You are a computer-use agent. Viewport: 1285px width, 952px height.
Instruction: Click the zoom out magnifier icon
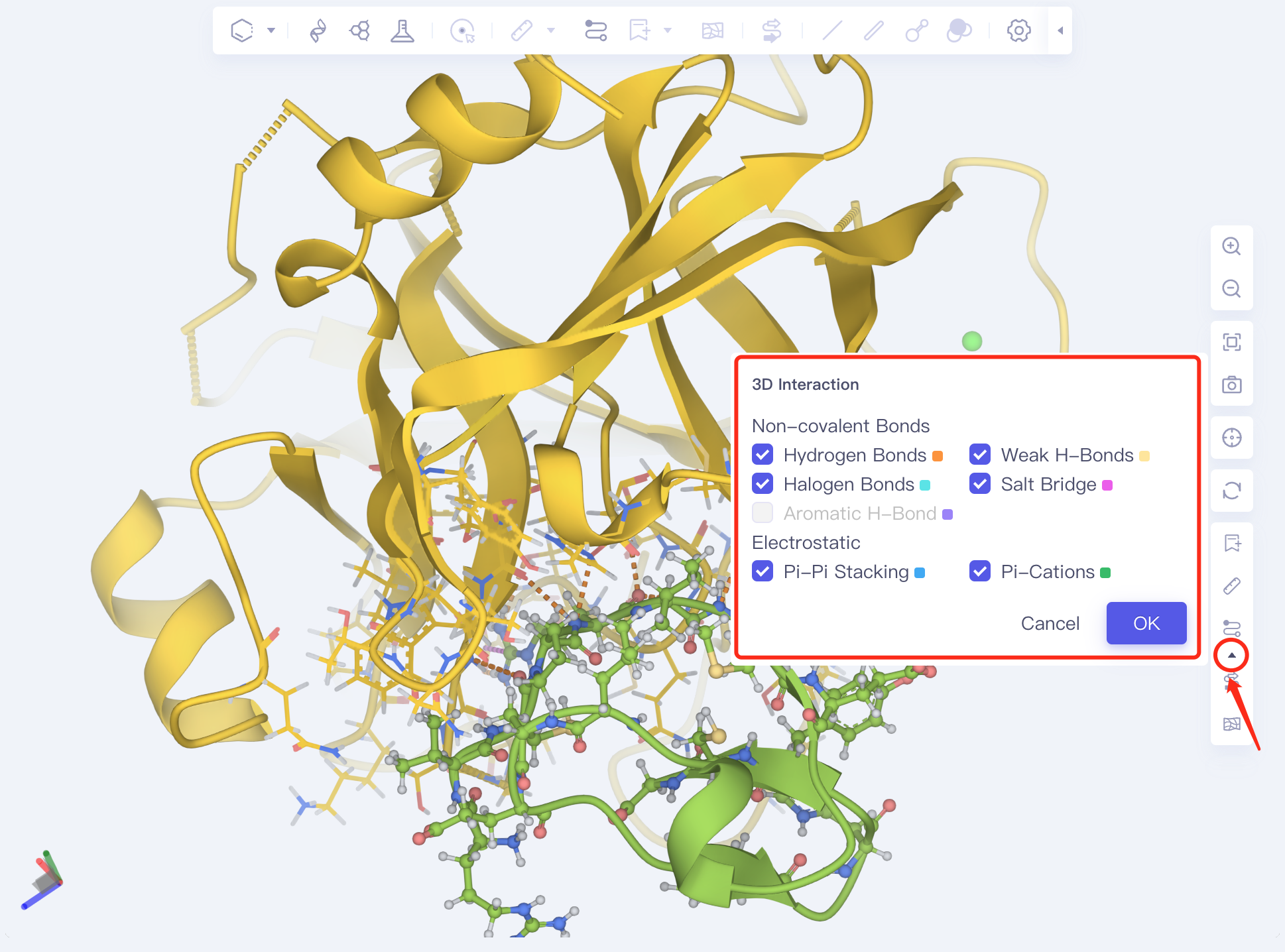point(1232,289)
